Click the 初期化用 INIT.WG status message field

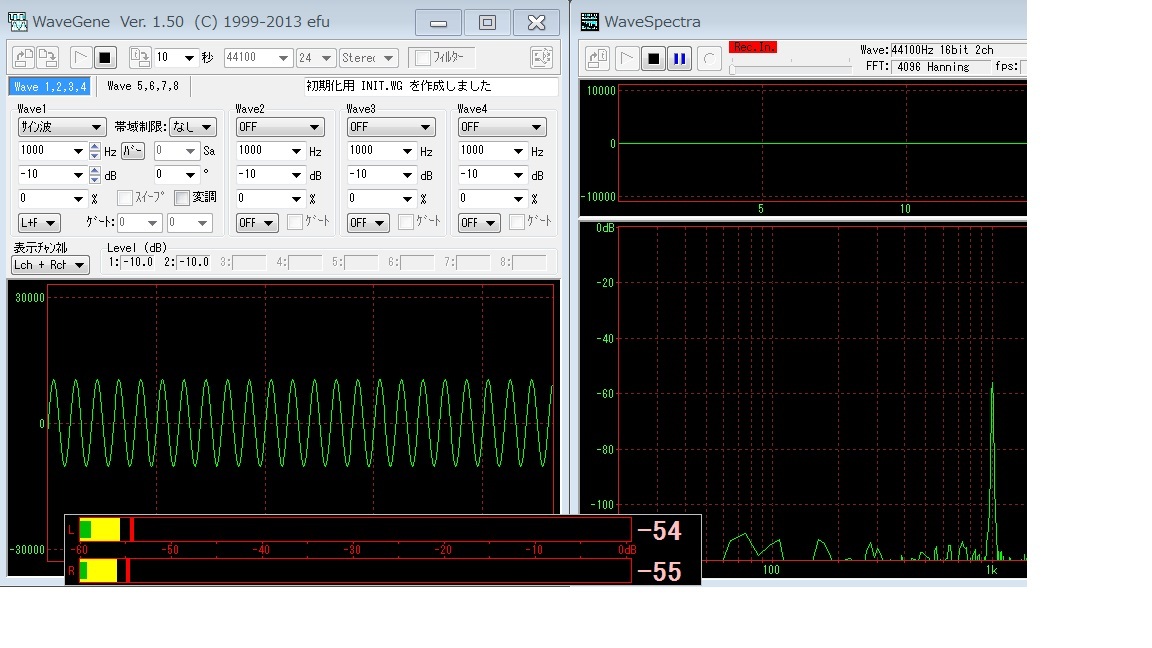tap(431, 86)
